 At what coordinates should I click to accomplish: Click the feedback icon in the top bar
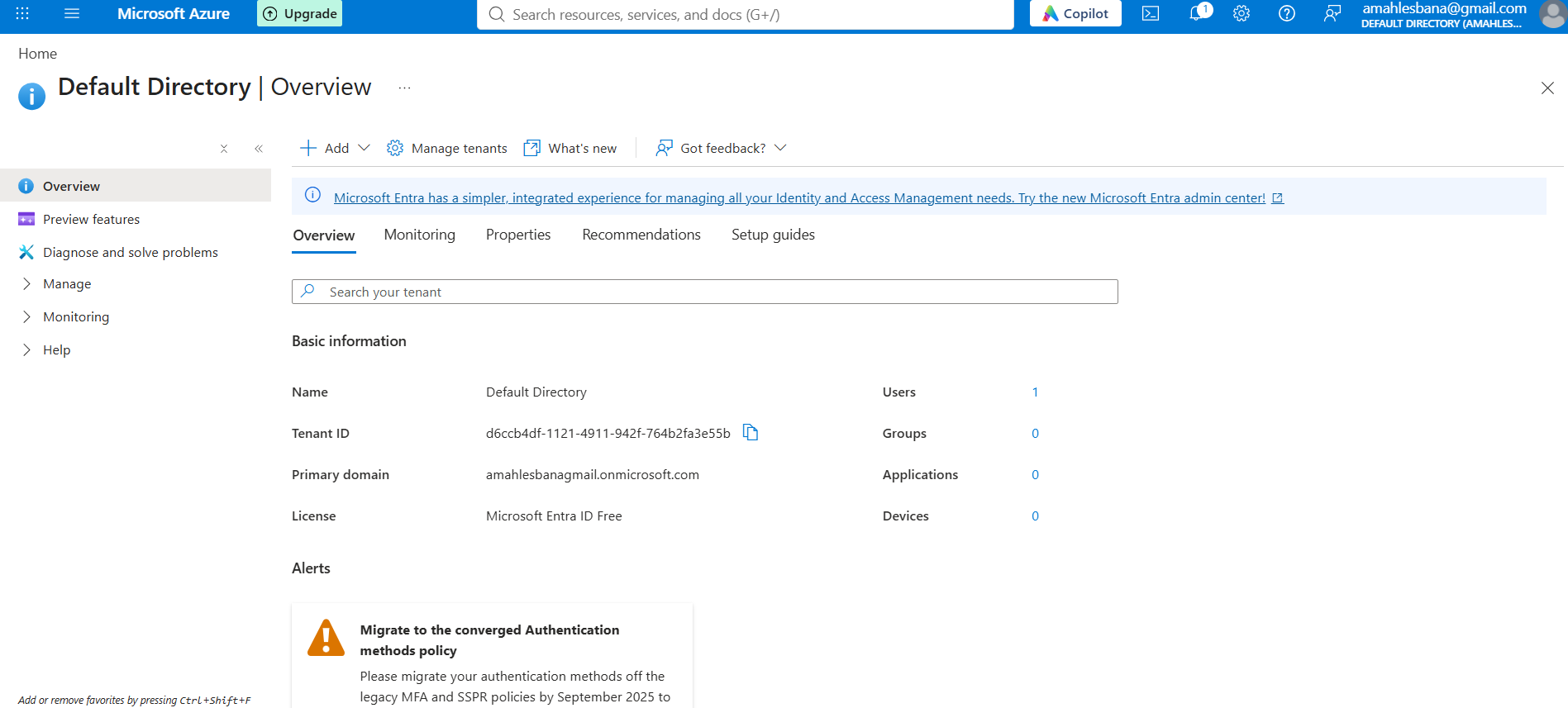[1332, 13]
